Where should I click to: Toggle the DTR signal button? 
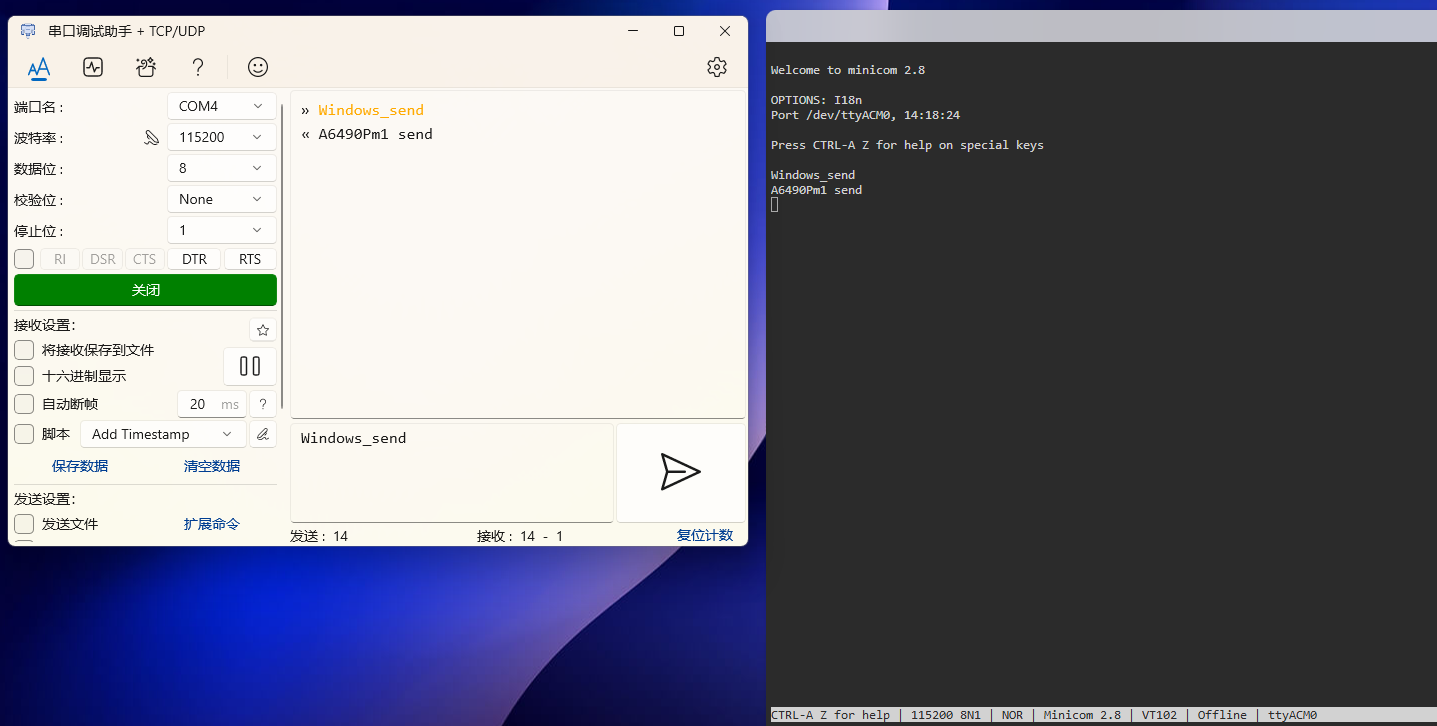coord(194,259)
